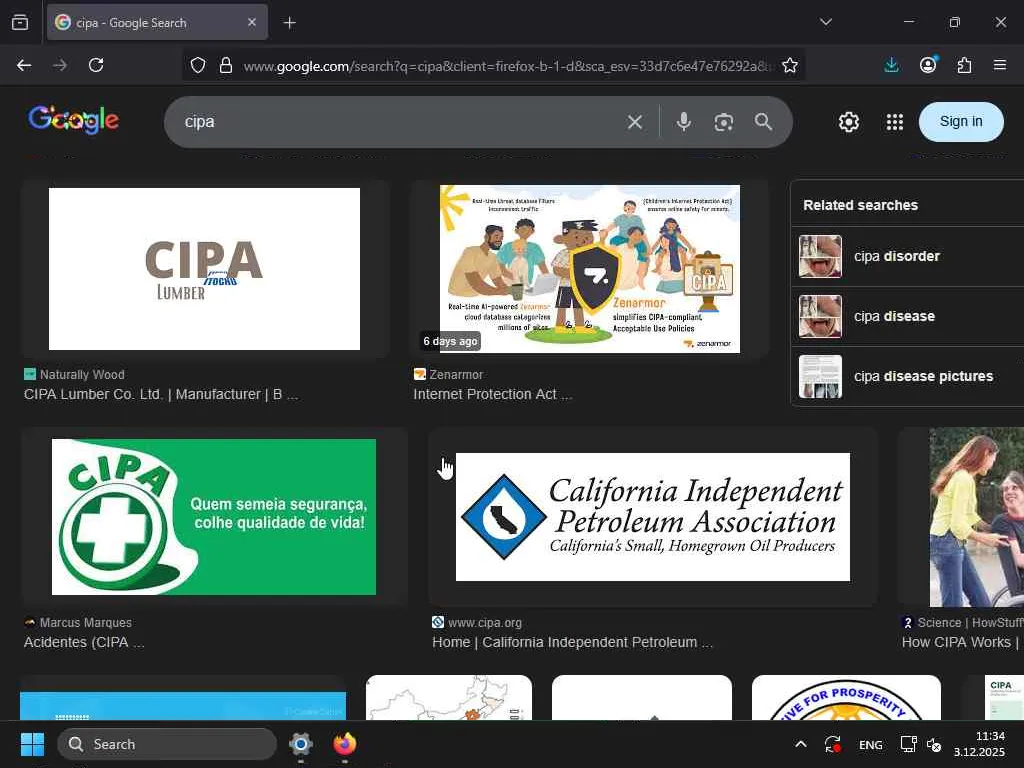Viewport: 1024px width, 768px height.
Task: Open HowStuffWorks CIPA photo
Action: (976, 517)
